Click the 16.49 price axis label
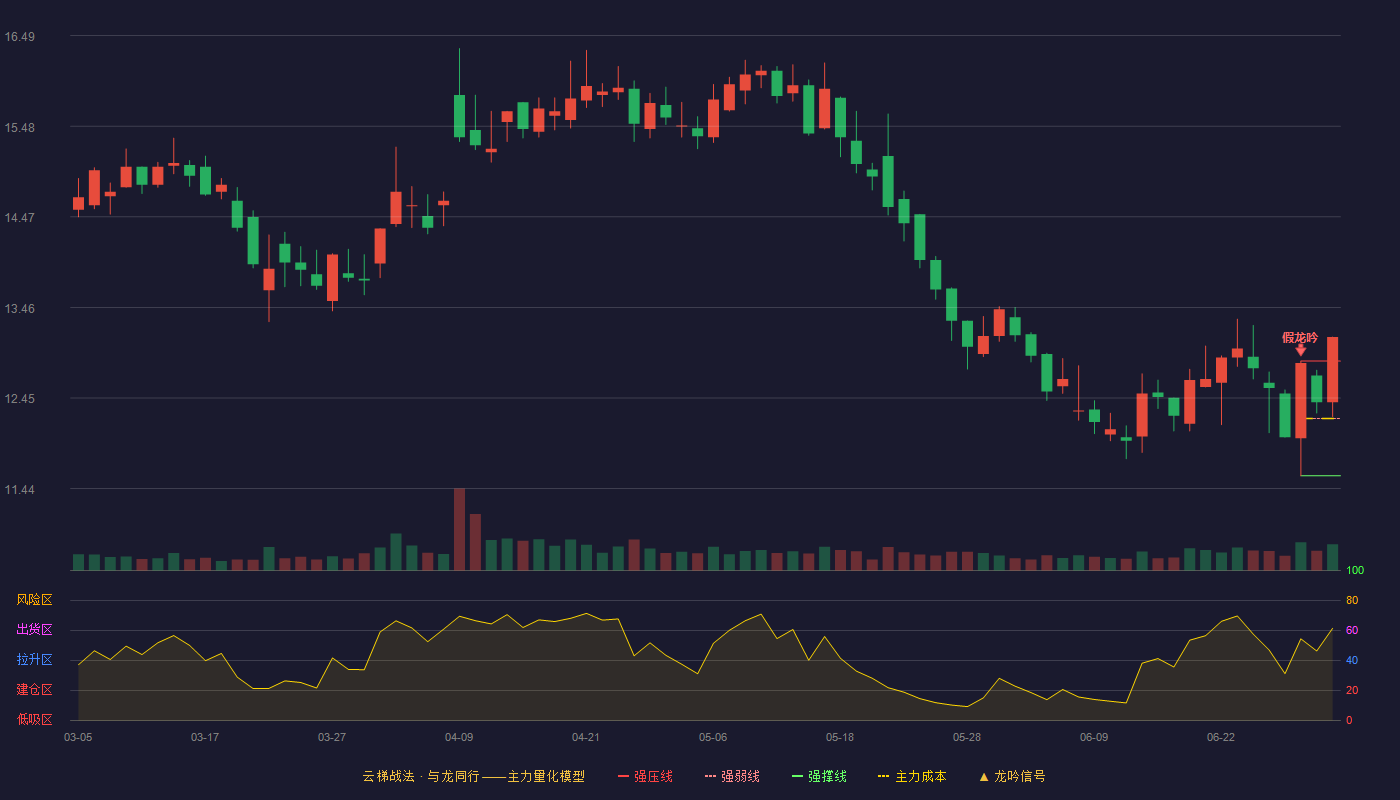Screen dimensions: 1400x800 [x=19, y=37]
